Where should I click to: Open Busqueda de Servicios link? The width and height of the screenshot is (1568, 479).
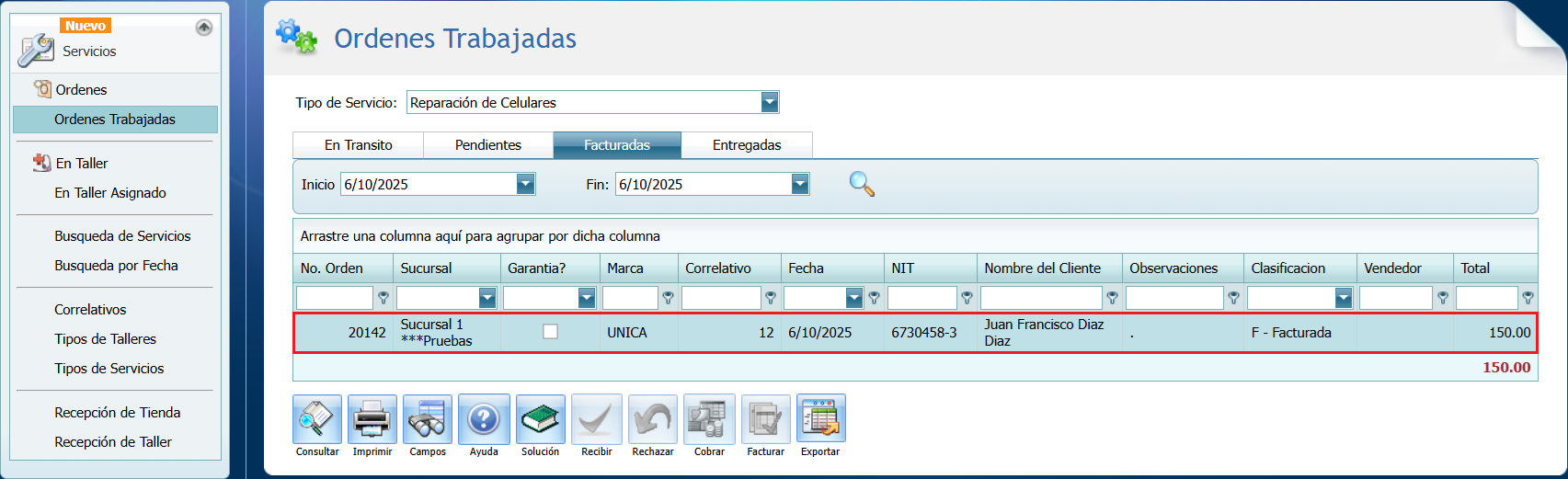coord(122,235)
